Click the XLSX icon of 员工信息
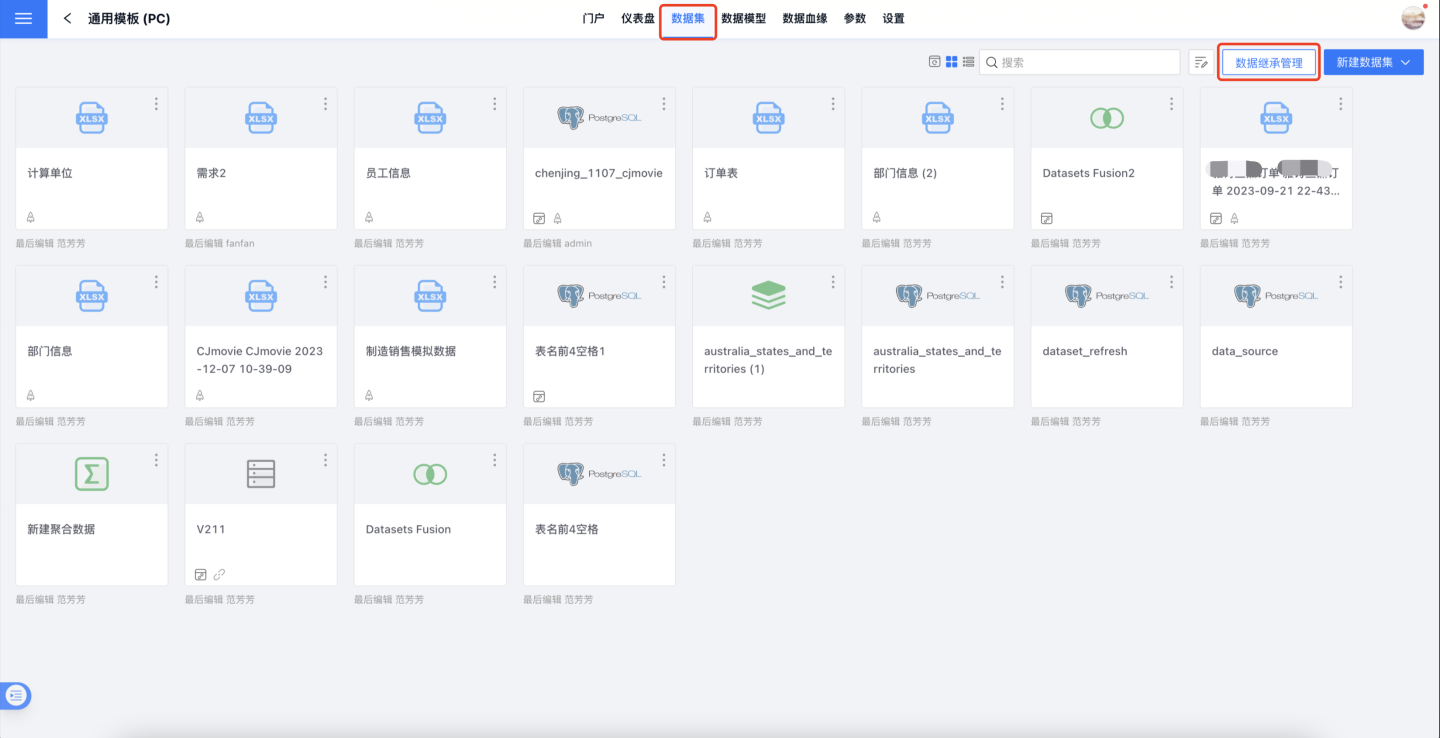This screenshot has width=1440, height=738. pos(430,118)
